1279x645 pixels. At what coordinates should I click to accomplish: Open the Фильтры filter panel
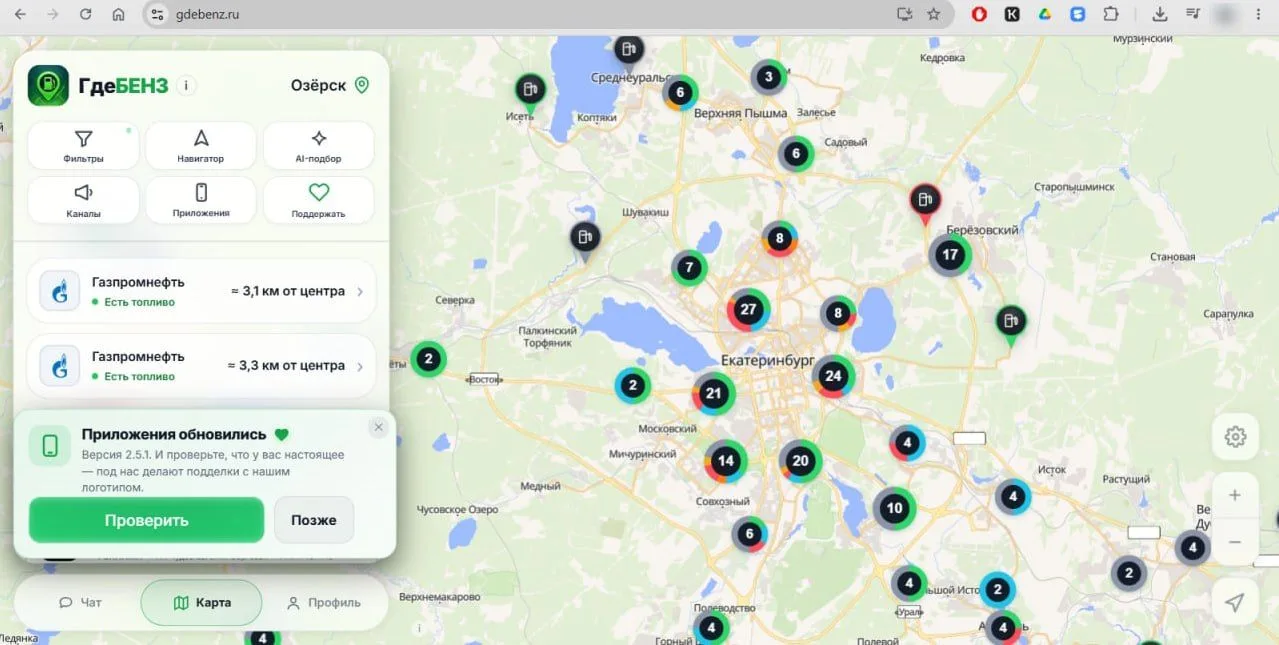click(x=83, y=146)
